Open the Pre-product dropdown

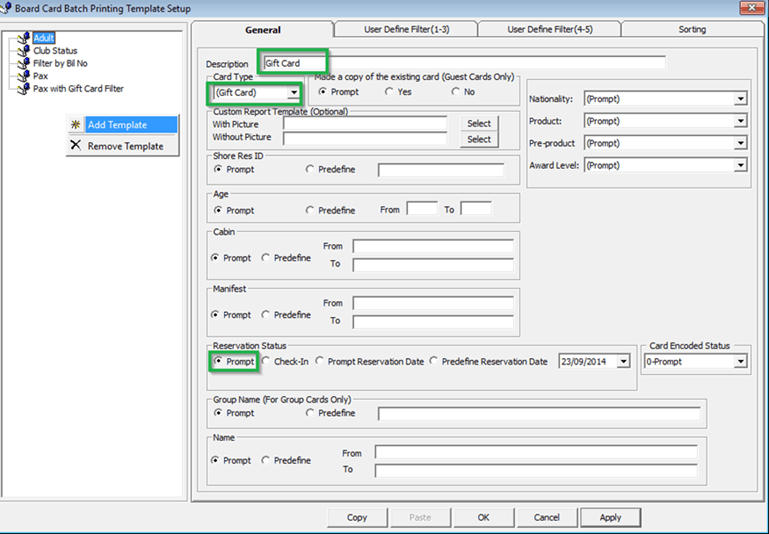[x=740, y=143]
